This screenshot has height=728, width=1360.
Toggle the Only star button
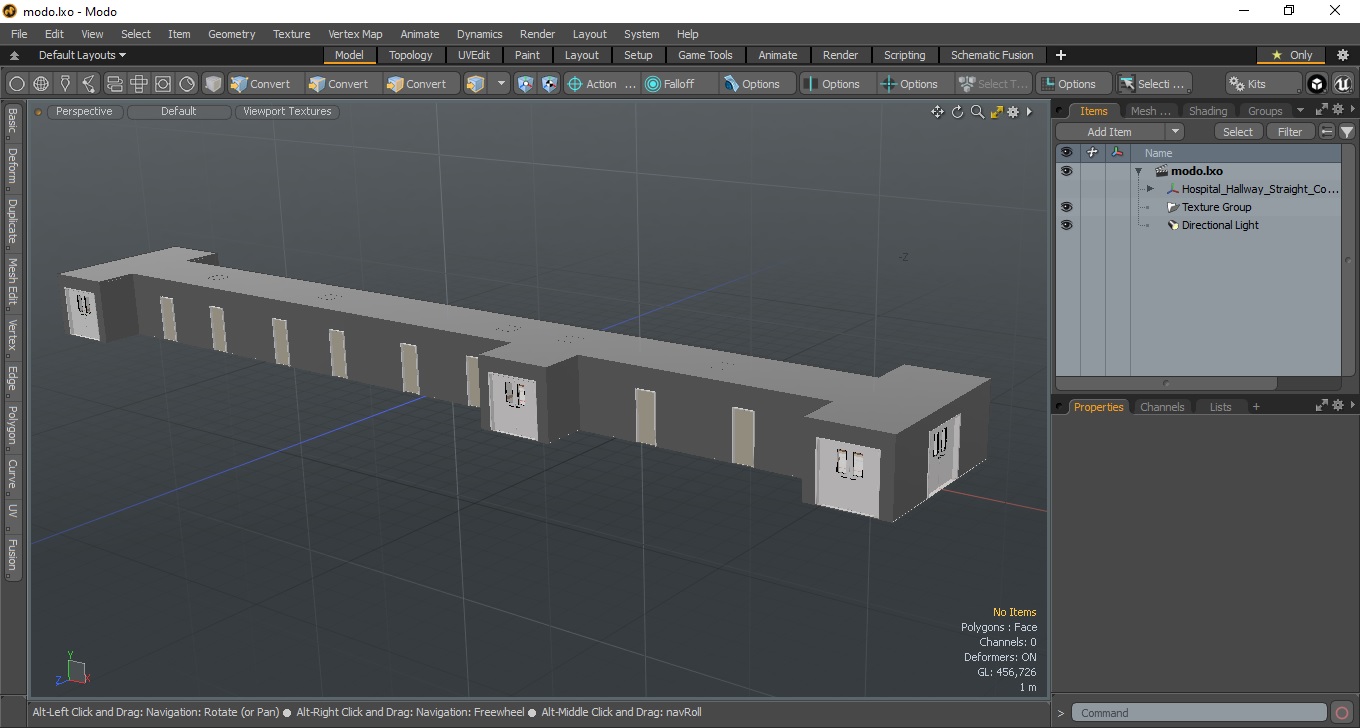click(x=1291, y=55)
